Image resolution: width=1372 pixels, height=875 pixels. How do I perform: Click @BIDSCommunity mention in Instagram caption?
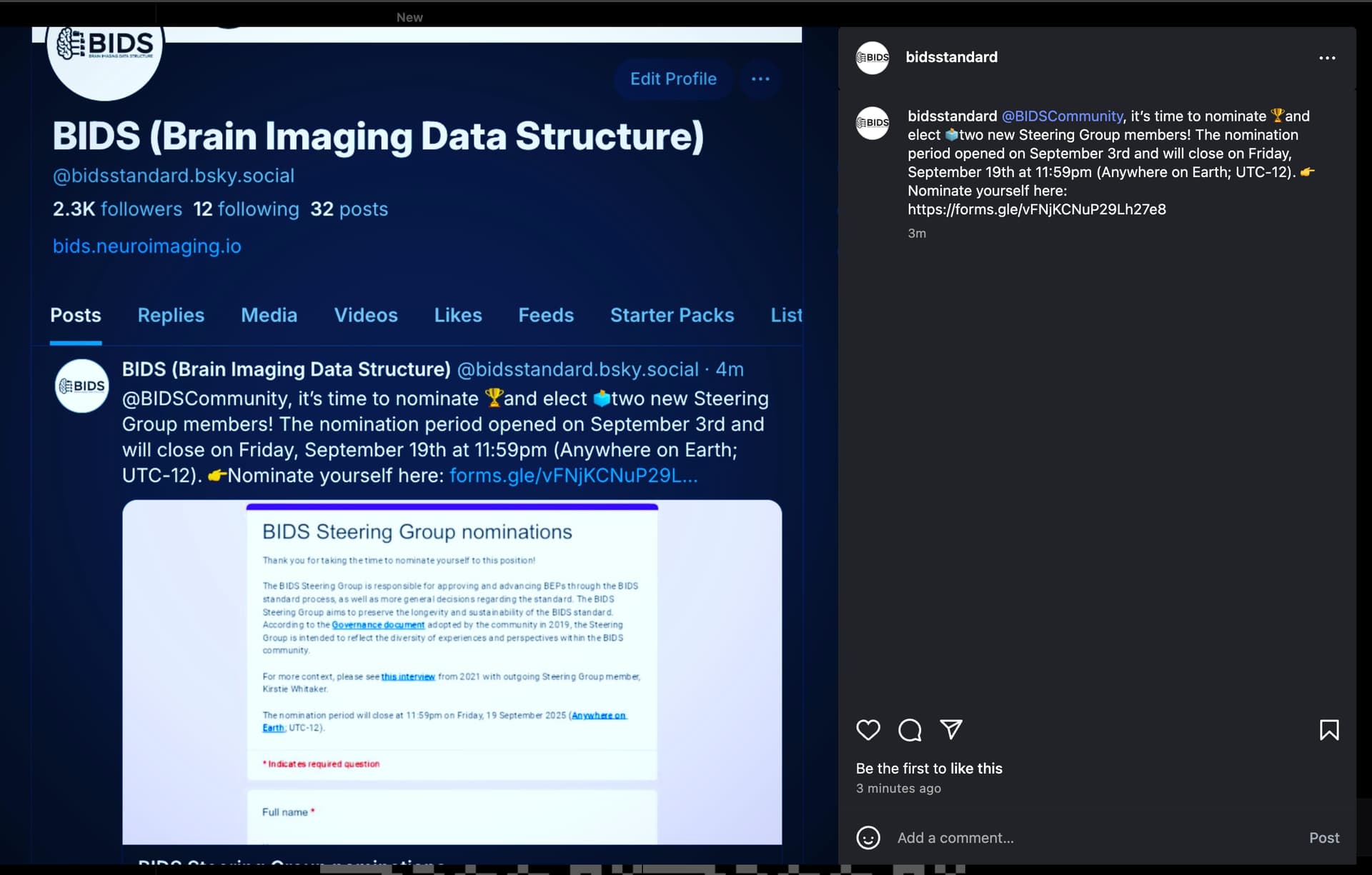point(1062,116)
